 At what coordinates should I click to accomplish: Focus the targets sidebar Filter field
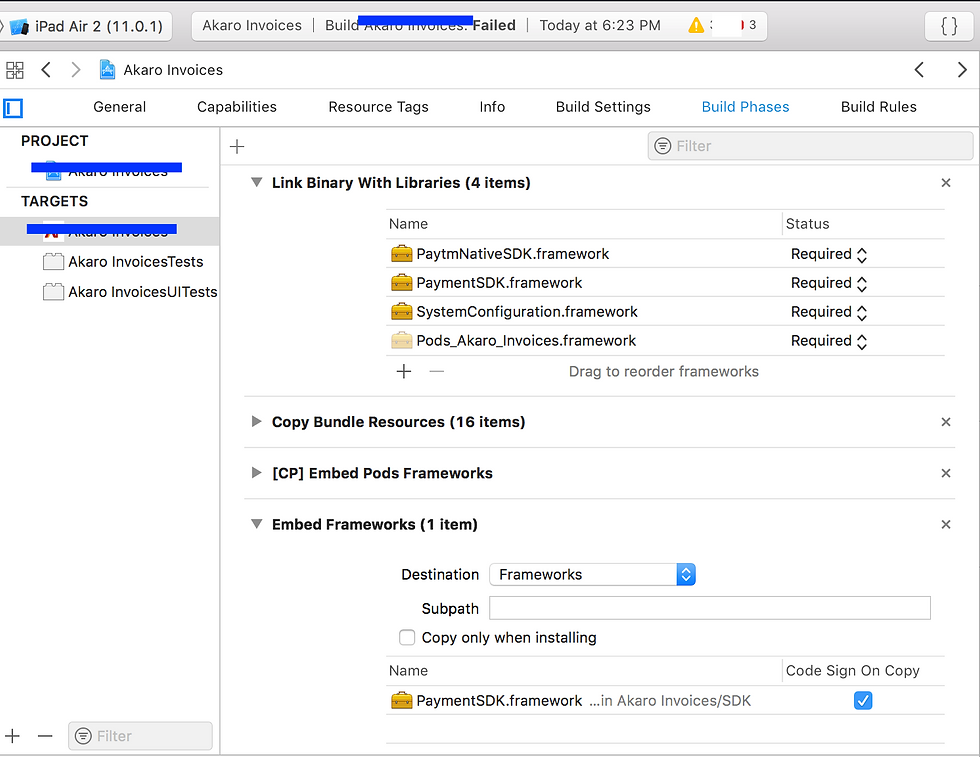click(x=140, y=736)
